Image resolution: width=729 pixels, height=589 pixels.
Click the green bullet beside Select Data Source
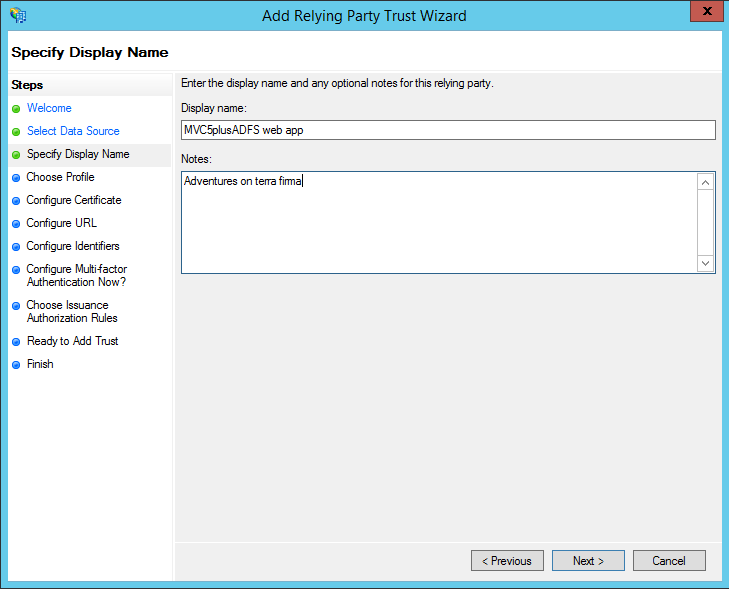pos(16,132)
